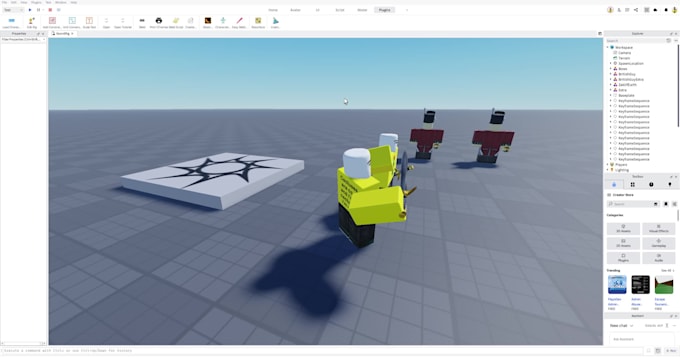This screenshot has height=364, width=680.
Task: Choose the Gameplay category
Action: [x=658, y=243]
